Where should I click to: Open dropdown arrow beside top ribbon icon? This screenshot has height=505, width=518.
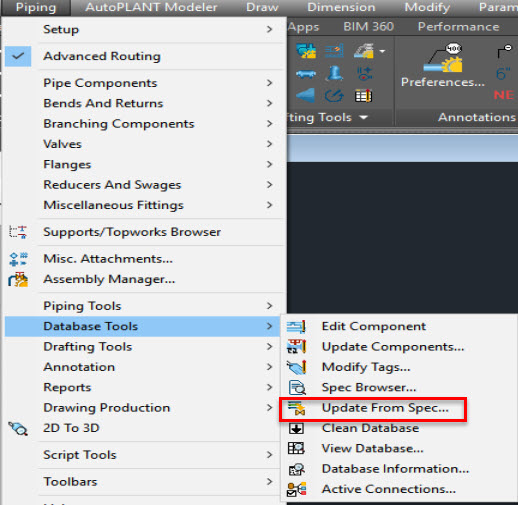click(382, 51)
